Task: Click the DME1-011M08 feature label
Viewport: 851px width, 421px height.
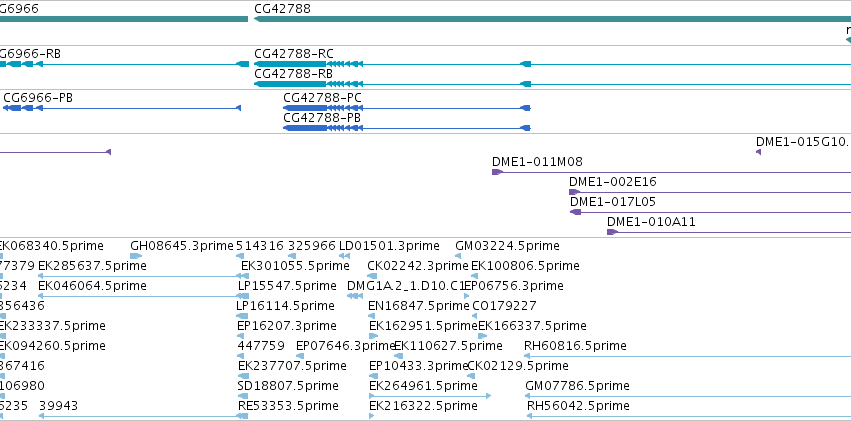Action: [537, 162]
